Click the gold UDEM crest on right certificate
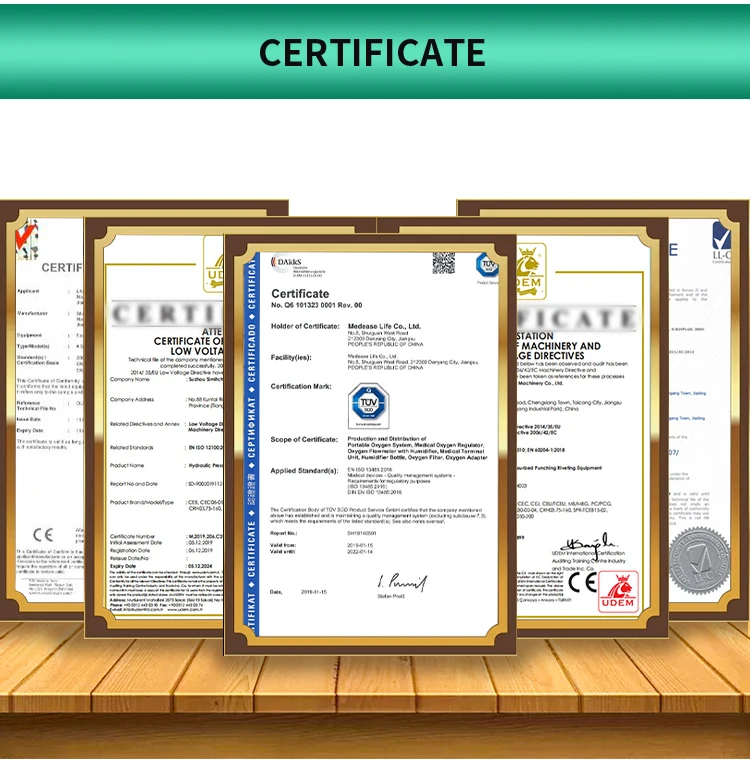Viewport: 750px width, 763px height. pyautogui.click(x=531, y=271)
